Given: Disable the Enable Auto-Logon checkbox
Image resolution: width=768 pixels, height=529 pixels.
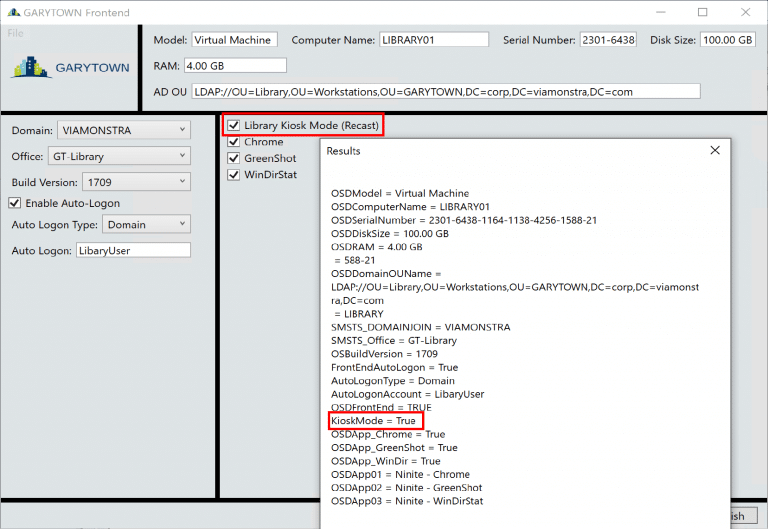Looking at the screenshot, I should (x=15, y=203).
